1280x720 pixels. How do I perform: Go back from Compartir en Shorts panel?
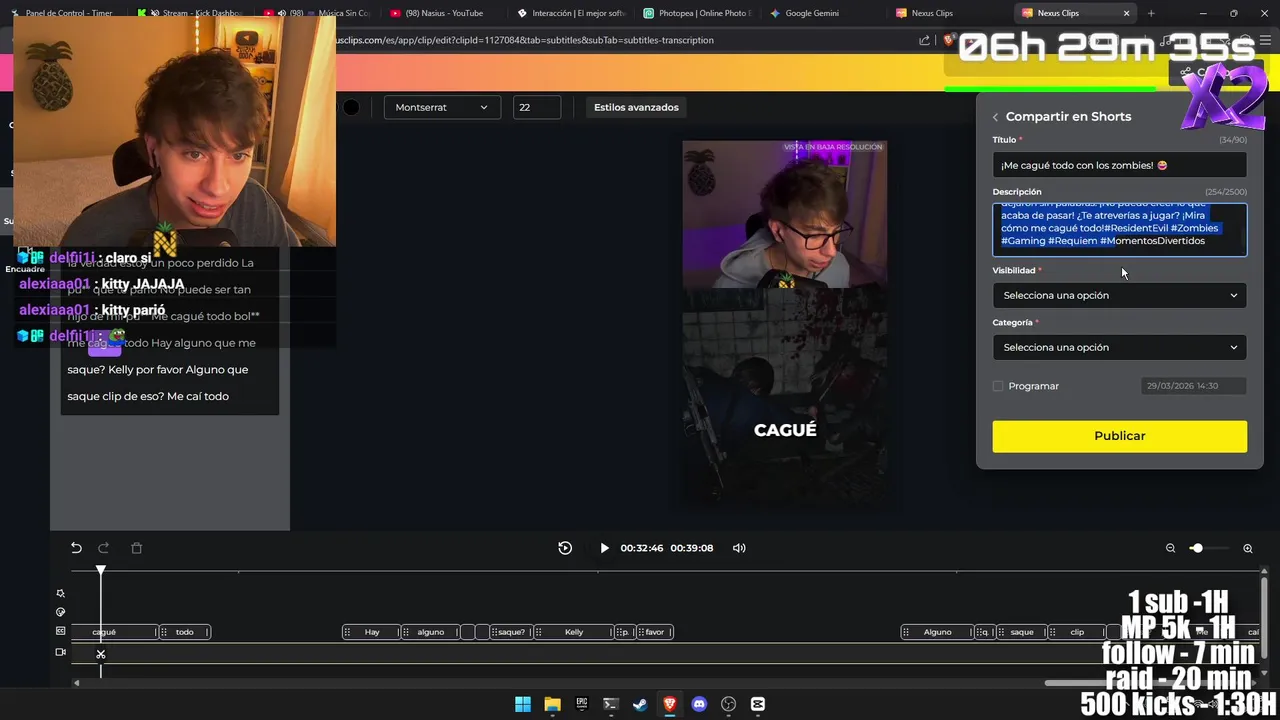pyautogui.click(x=996, y=117)
